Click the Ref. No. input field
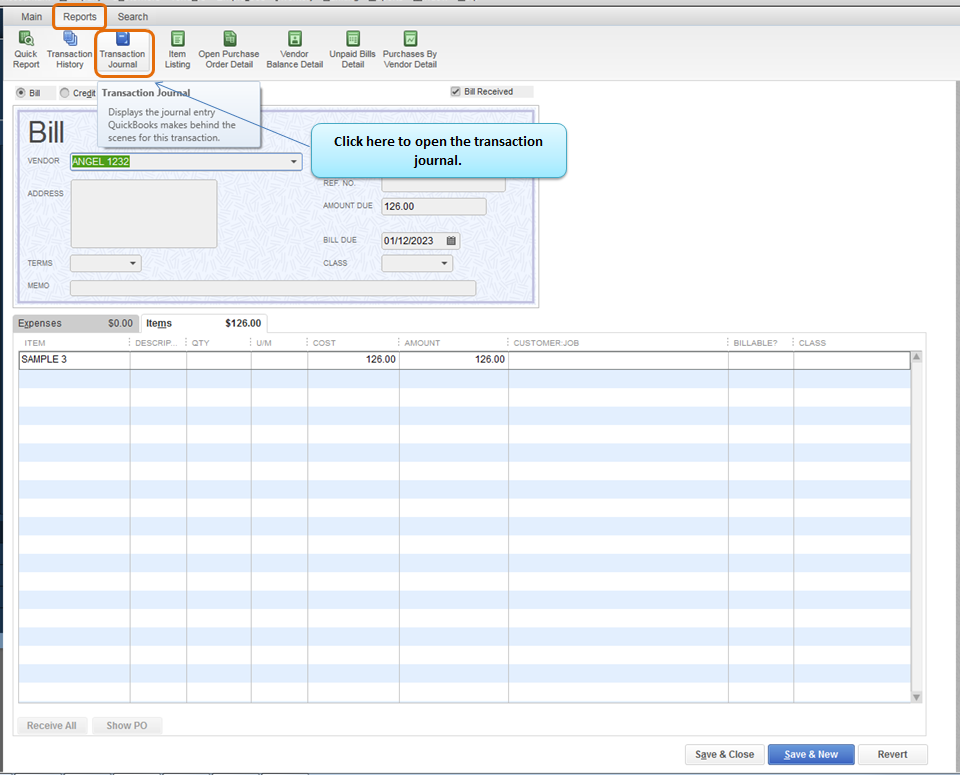The image size is (960, 775). [x=443, y=184]
